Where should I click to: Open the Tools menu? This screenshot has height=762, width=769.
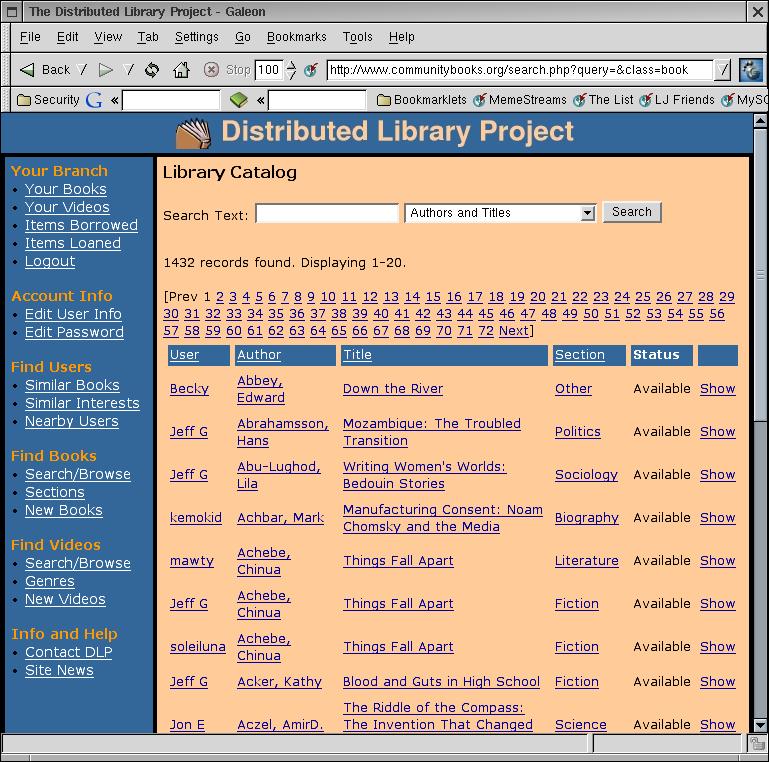tap(358, 37)
